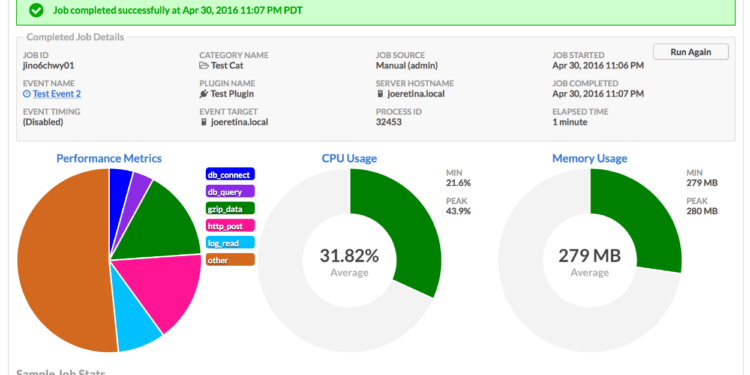Click Job Started time Apr 30, 2016 11:06 PM
This screenshot has width=750, height=375.
pos(598,66)
